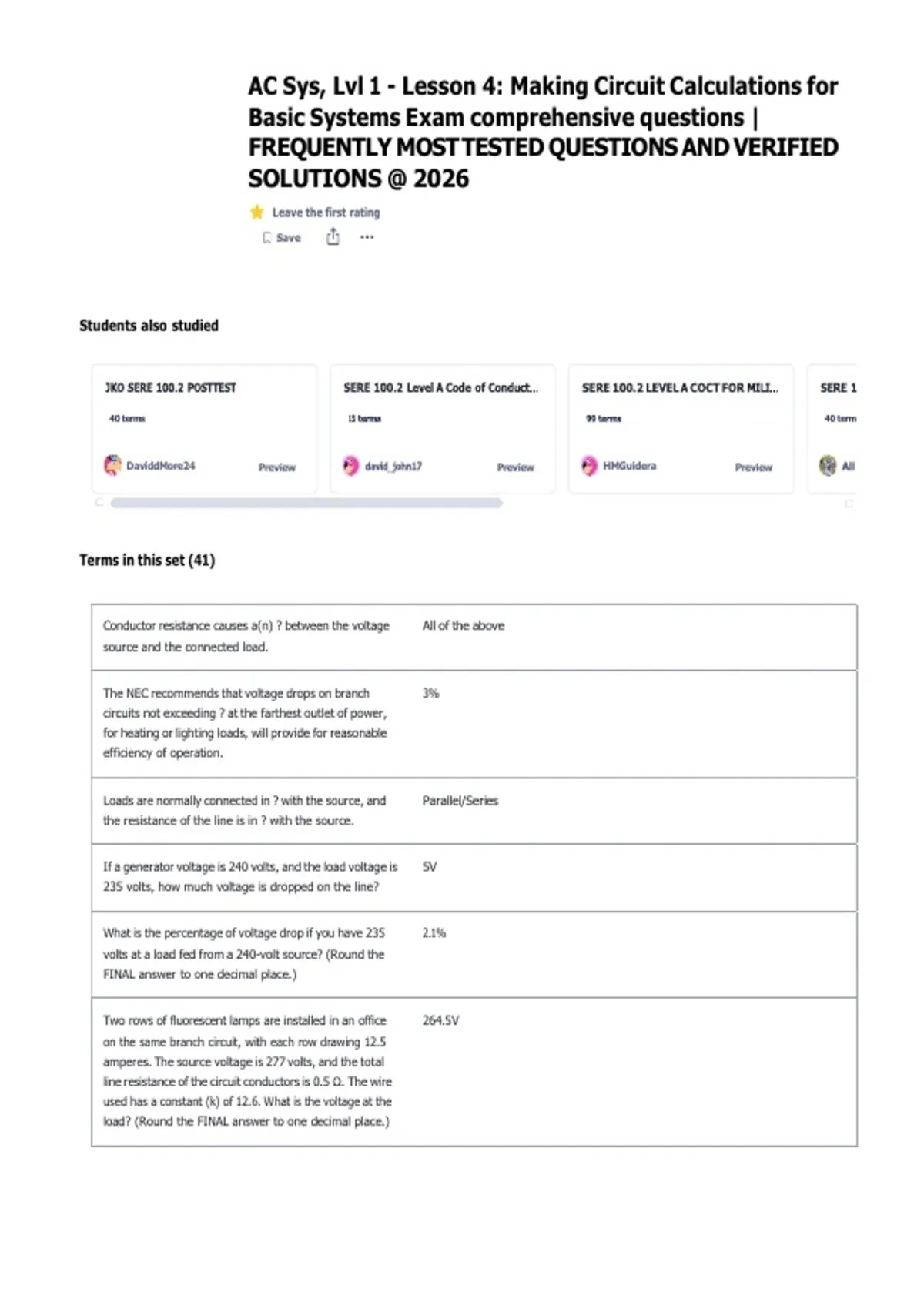Click the yellow rating star icon
Image resolution: width=924 pixels, height=1309 pixels.
click(x=256, y=212)
